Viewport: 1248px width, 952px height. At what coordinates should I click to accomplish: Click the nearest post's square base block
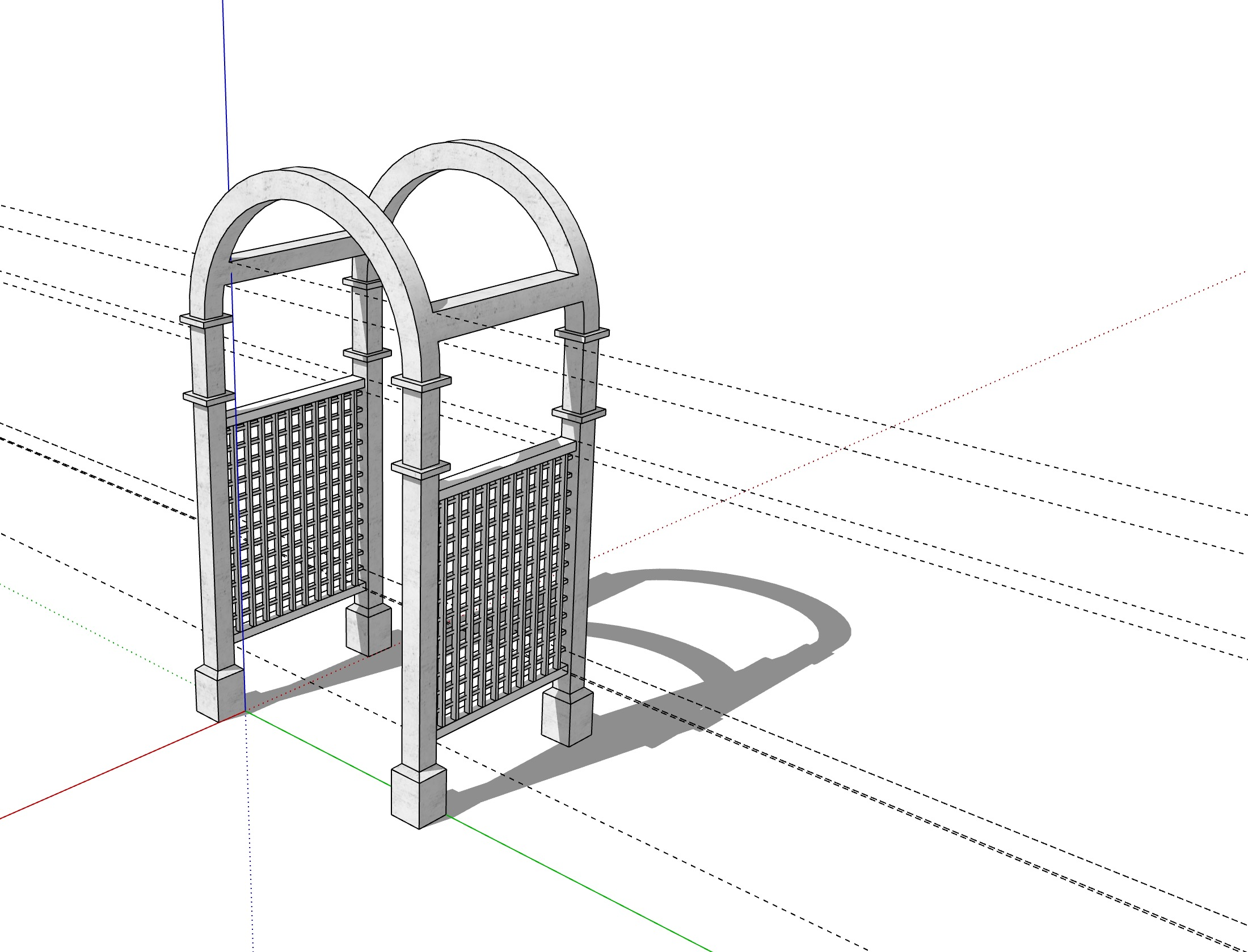(x=418, y=796)
